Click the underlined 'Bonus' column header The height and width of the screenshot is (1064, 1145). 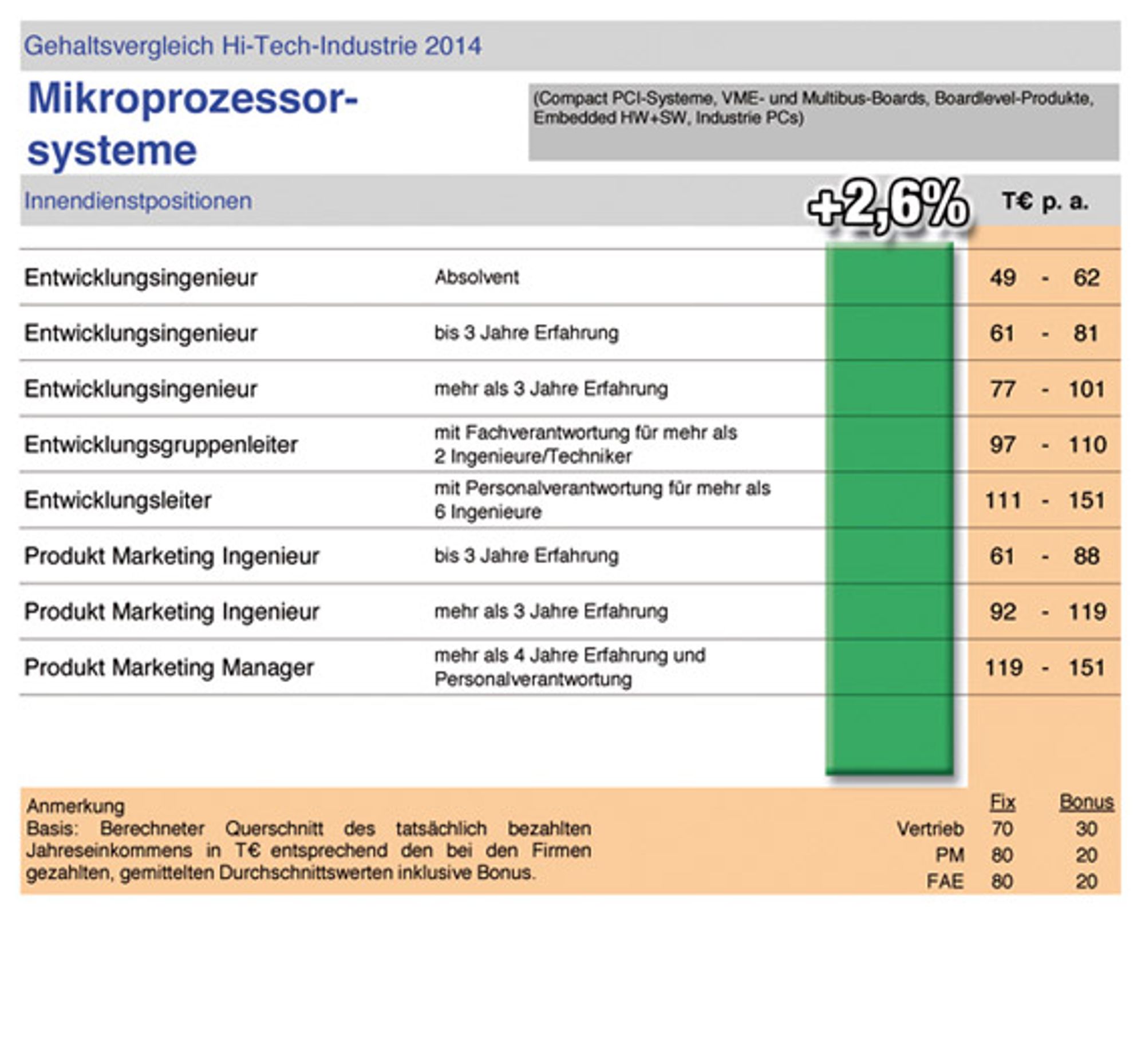[1087, 802]
